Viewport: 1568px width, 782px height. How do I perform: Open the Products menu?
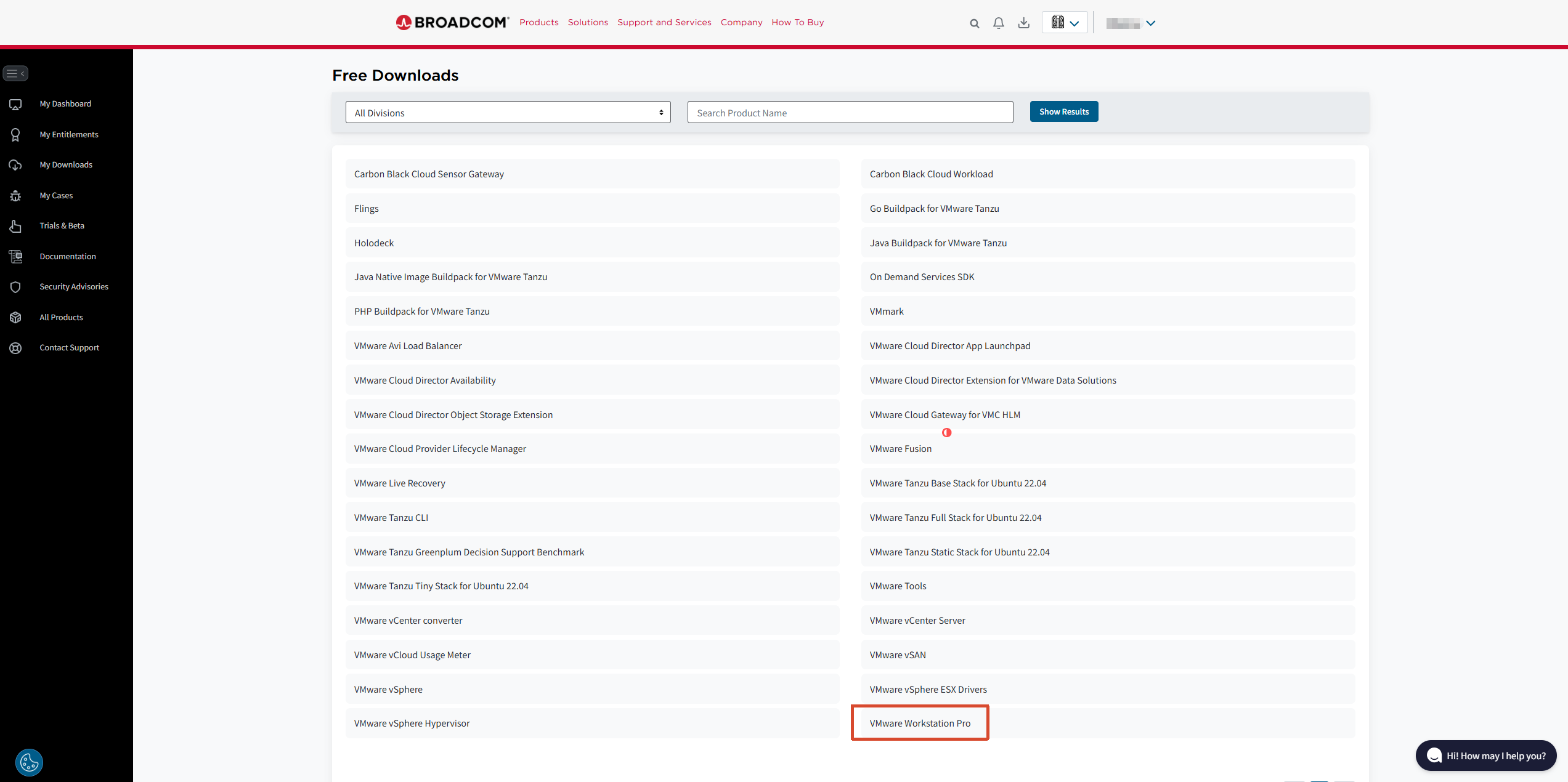click(x=539, y=22)
